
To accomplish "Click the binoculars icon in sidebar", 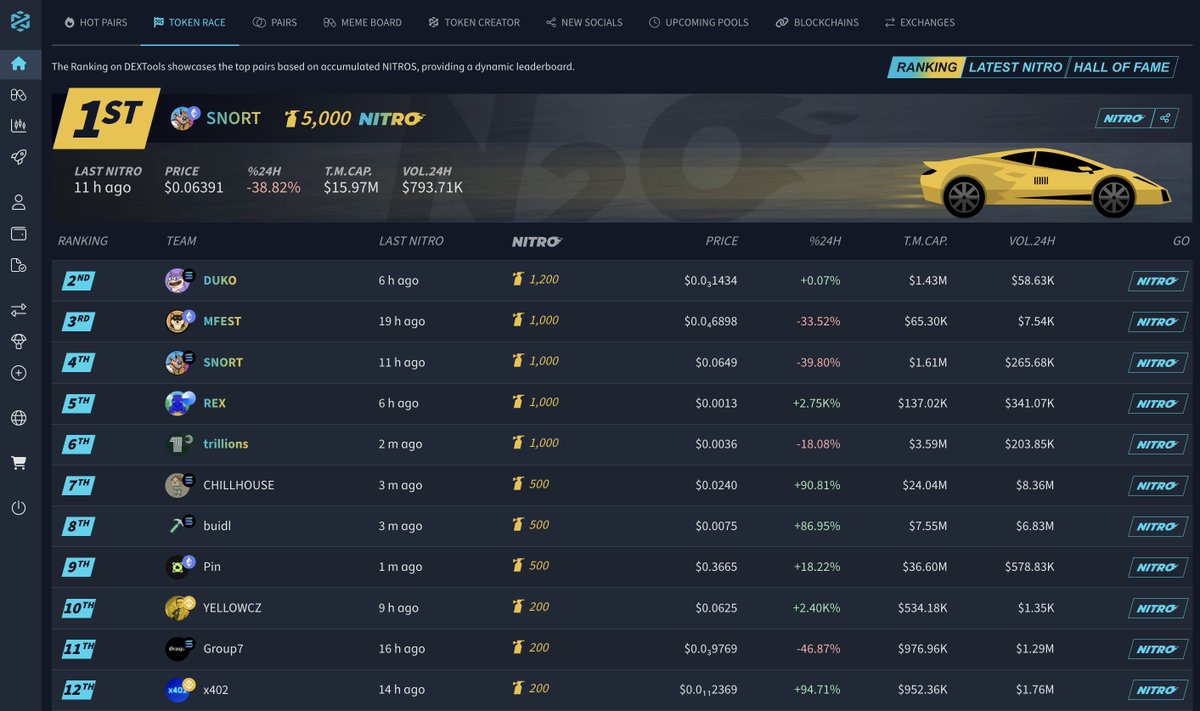I will click(x=18, y=95).
